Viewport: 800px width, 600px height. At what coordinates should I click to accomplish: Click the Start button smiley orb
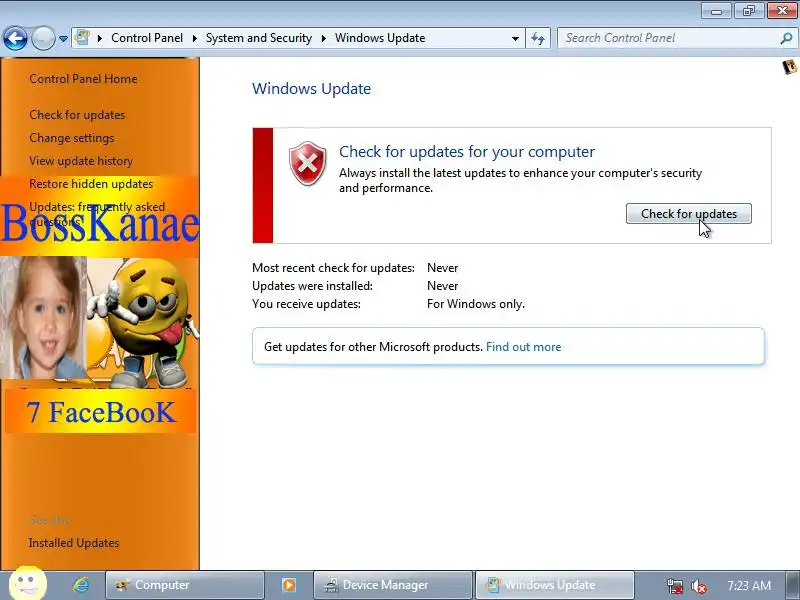click(x=28, y=583)
